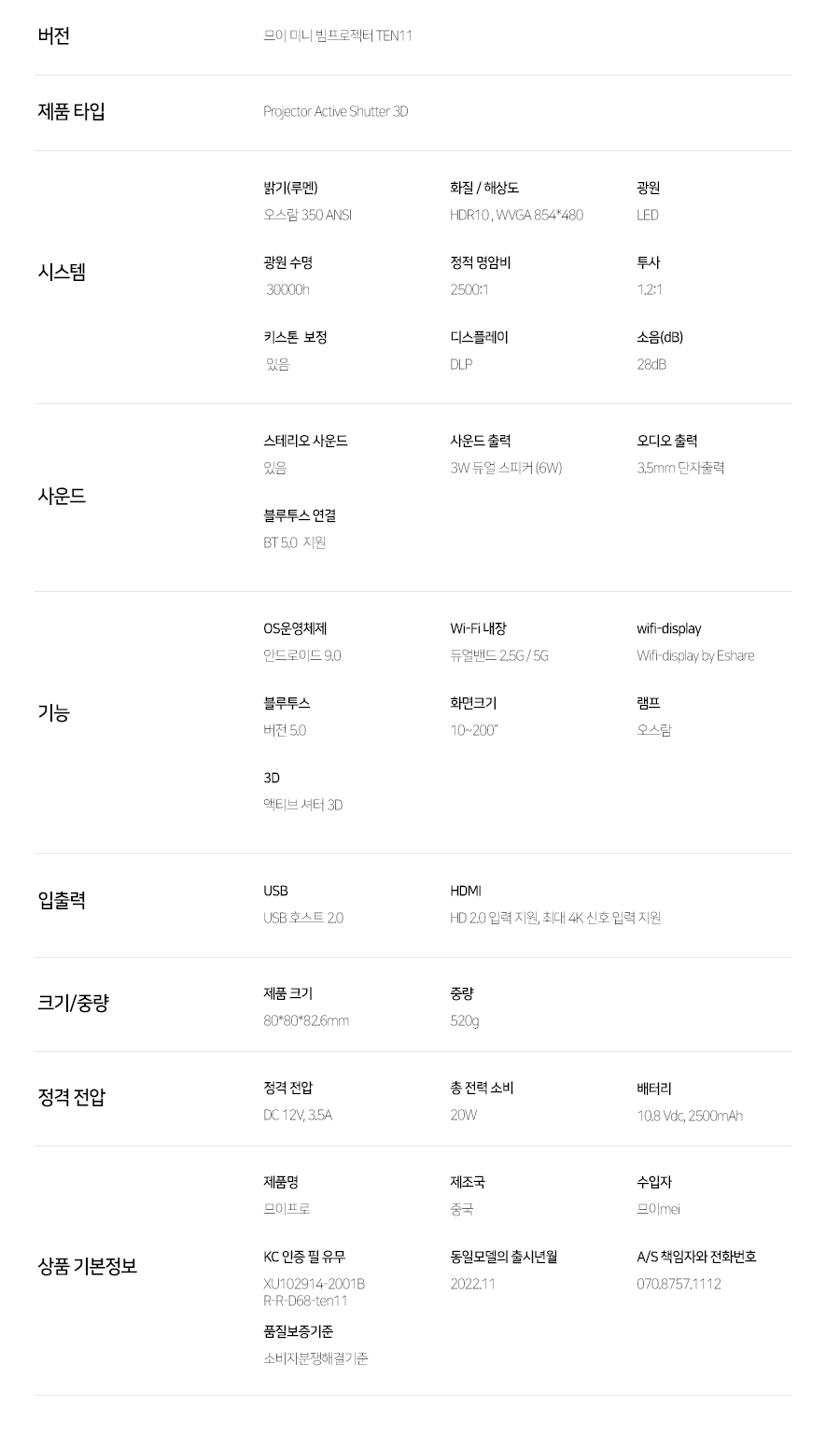Image resolution: width=840 pixels, height=1434 pixels.
Task: Click the 28dB noise level value
Action: point(651,365)
